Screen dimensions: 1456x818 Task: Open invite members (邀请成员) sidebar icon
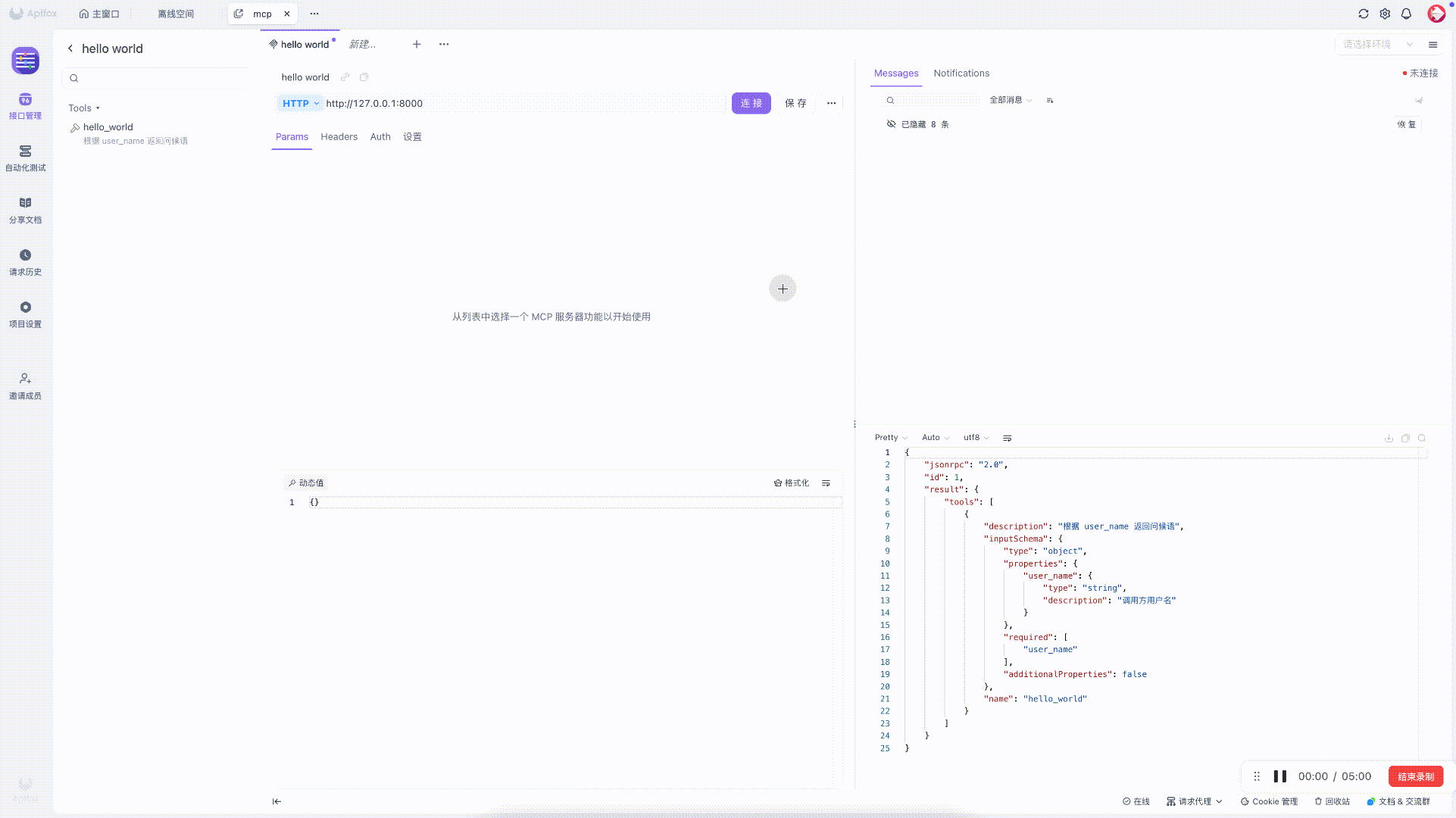25,386
